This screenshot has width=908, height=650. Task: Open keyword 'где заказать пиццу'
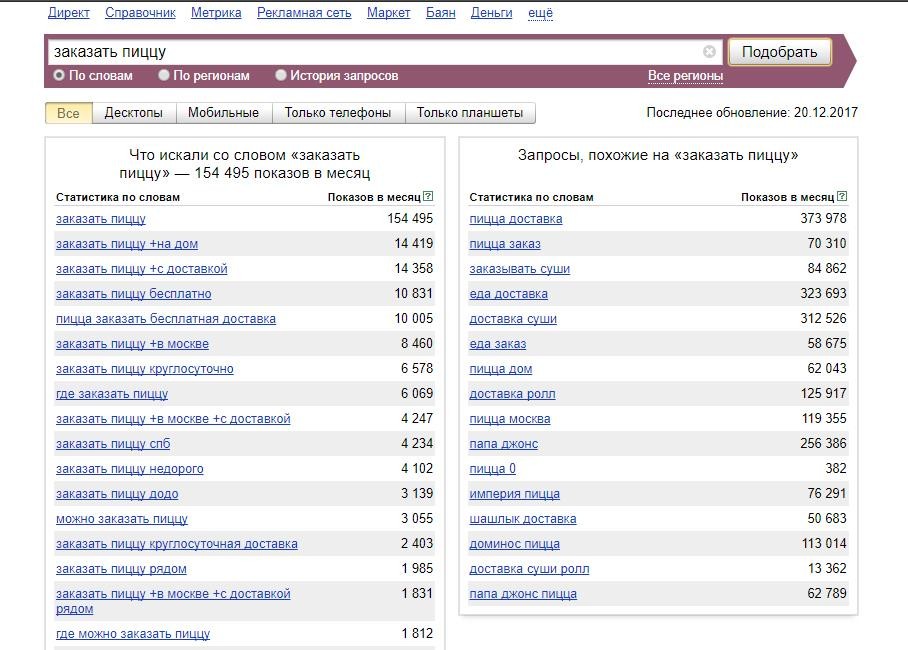point(112,394)
